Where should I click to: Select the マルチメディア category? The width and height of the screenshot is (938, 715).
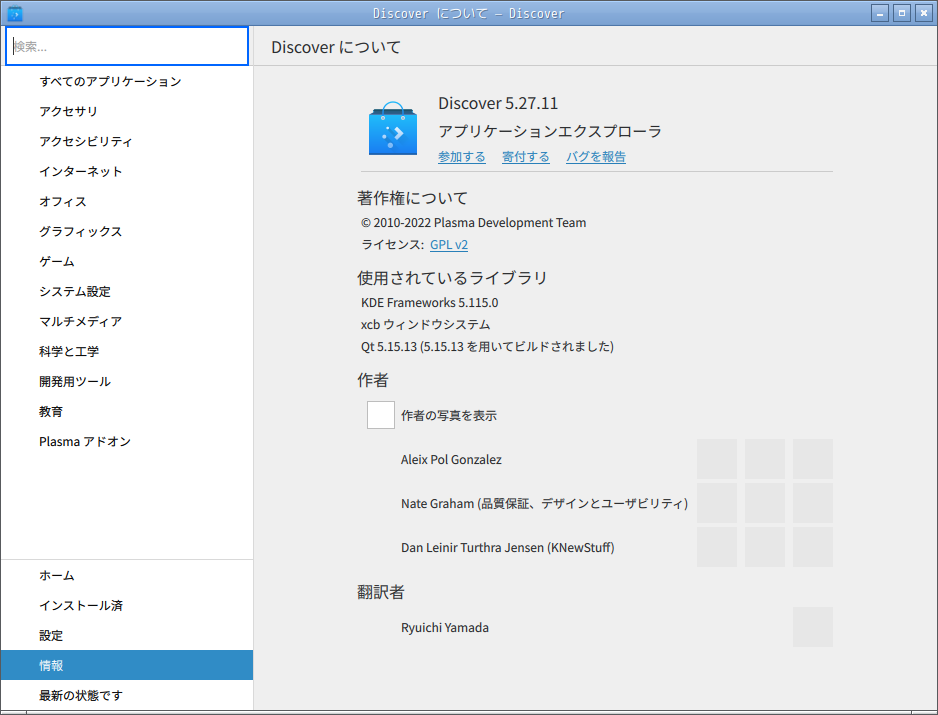click(127, 321)
